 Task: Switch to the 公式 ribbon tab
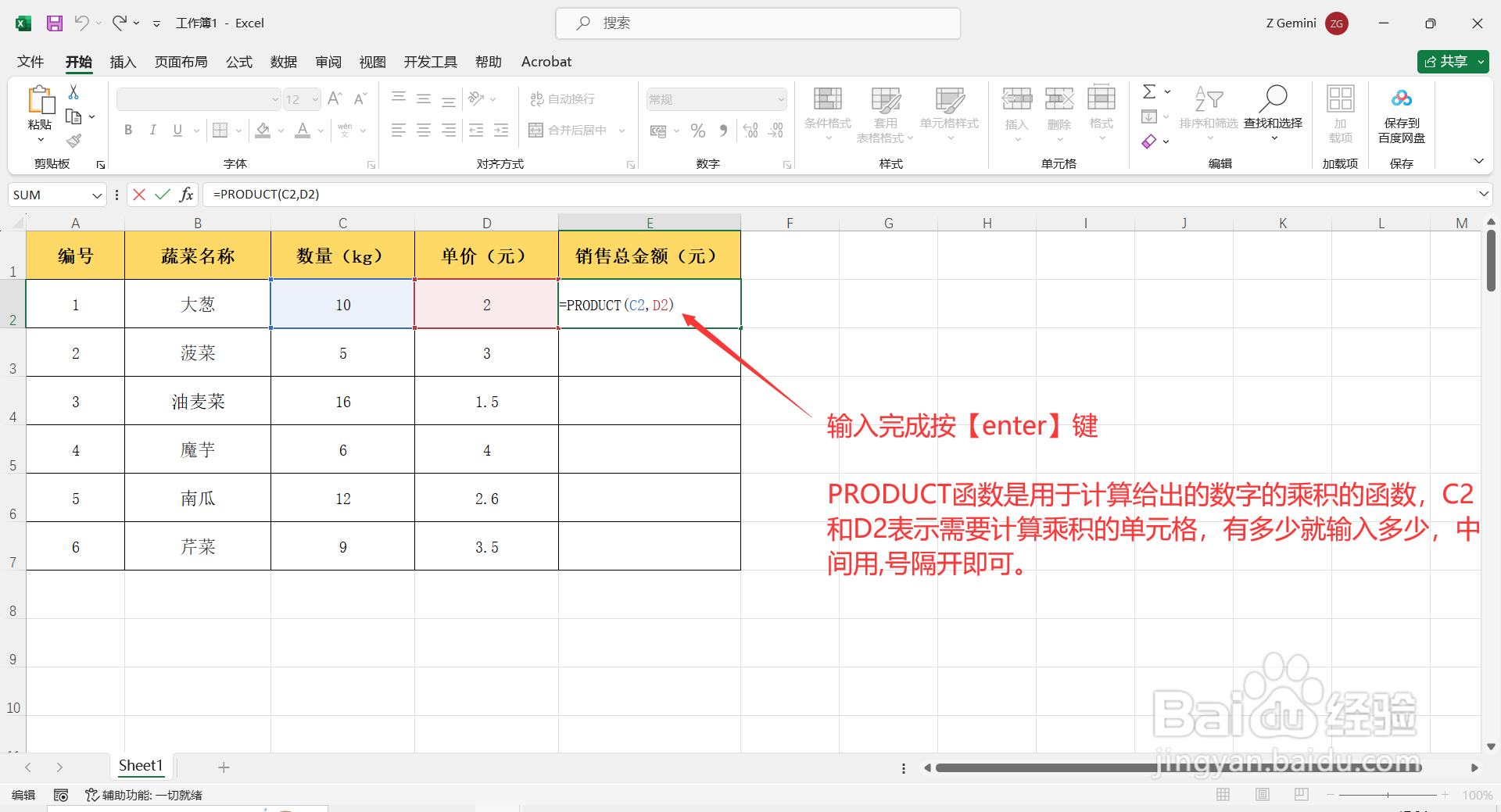pos(238,62)
